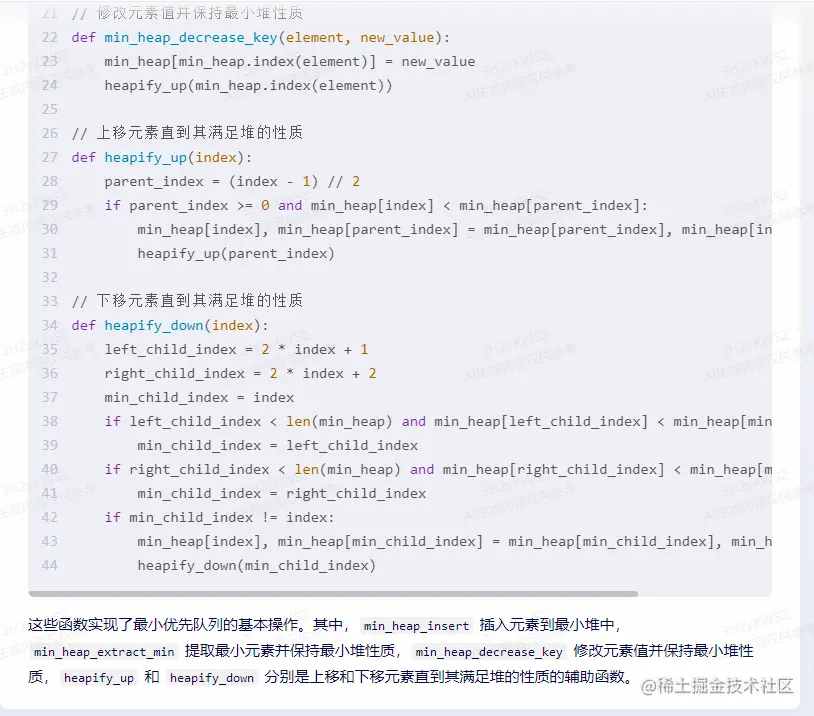The height and width of the screenshot is (716, 814).
Task: Click line 42 'if min_child_index != index:'
Action: pyautogui.click(x=220, y=518)
